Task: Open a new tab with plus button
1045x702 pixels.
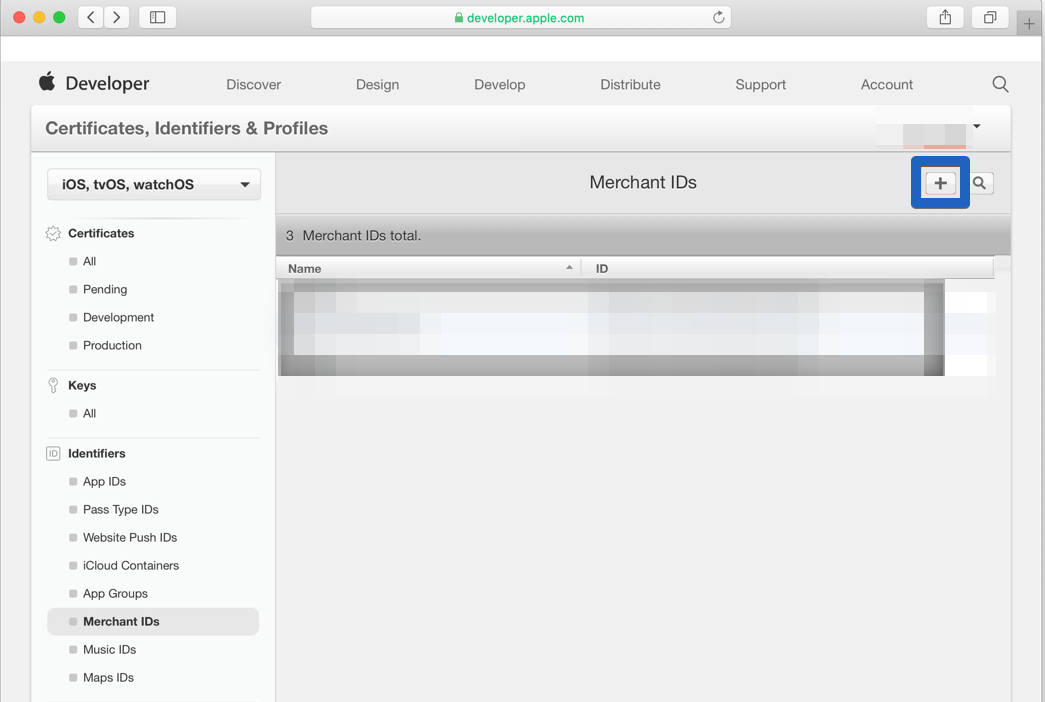Action: [1029, 24]
